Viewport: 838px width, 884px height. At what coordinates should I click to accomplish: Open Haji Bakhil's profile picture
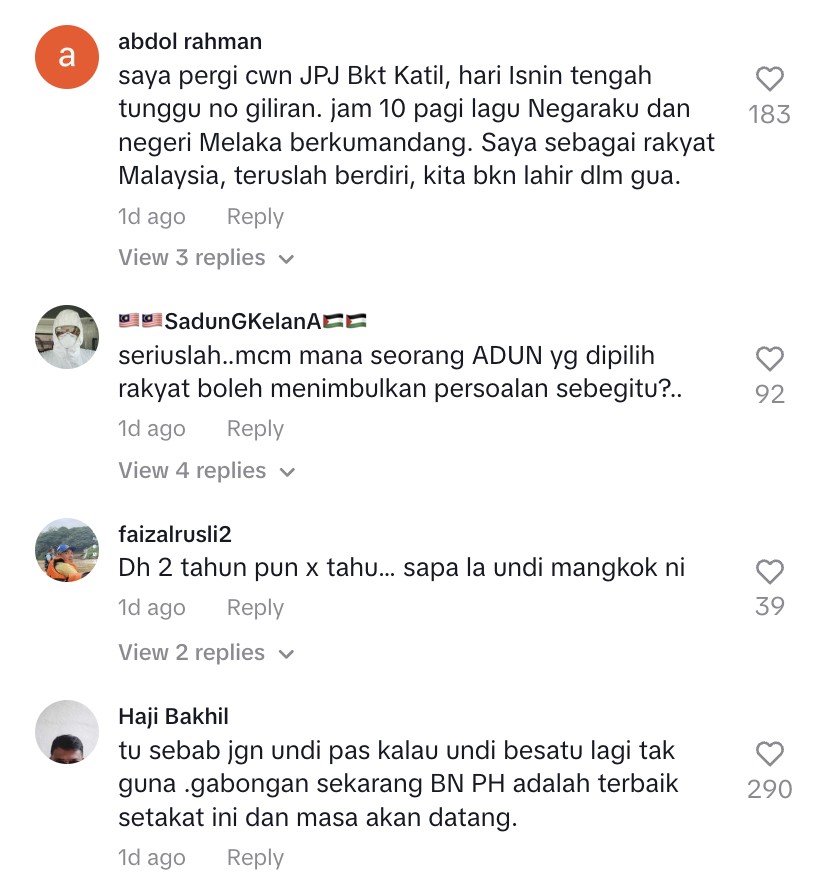pyautogui.click(x=67, y=732)
